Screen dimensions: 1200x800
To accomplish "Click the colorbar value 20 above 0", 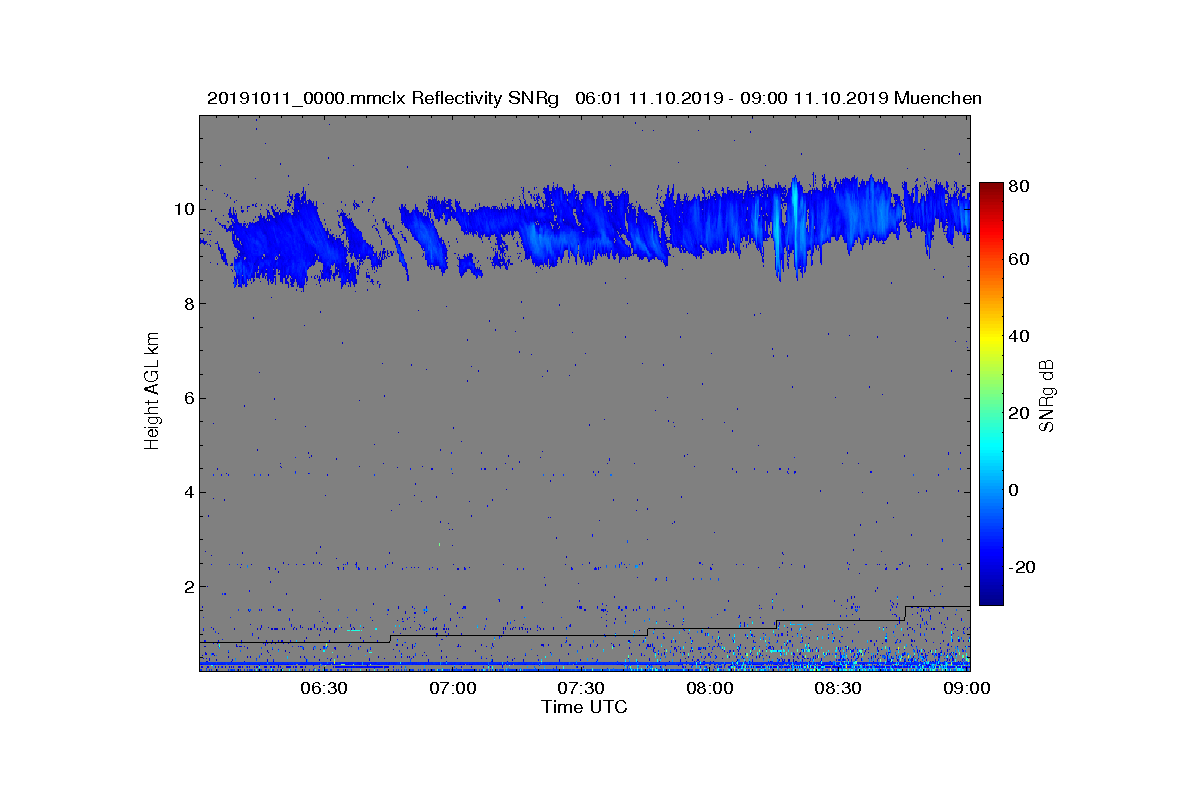I will [1021, 413].
